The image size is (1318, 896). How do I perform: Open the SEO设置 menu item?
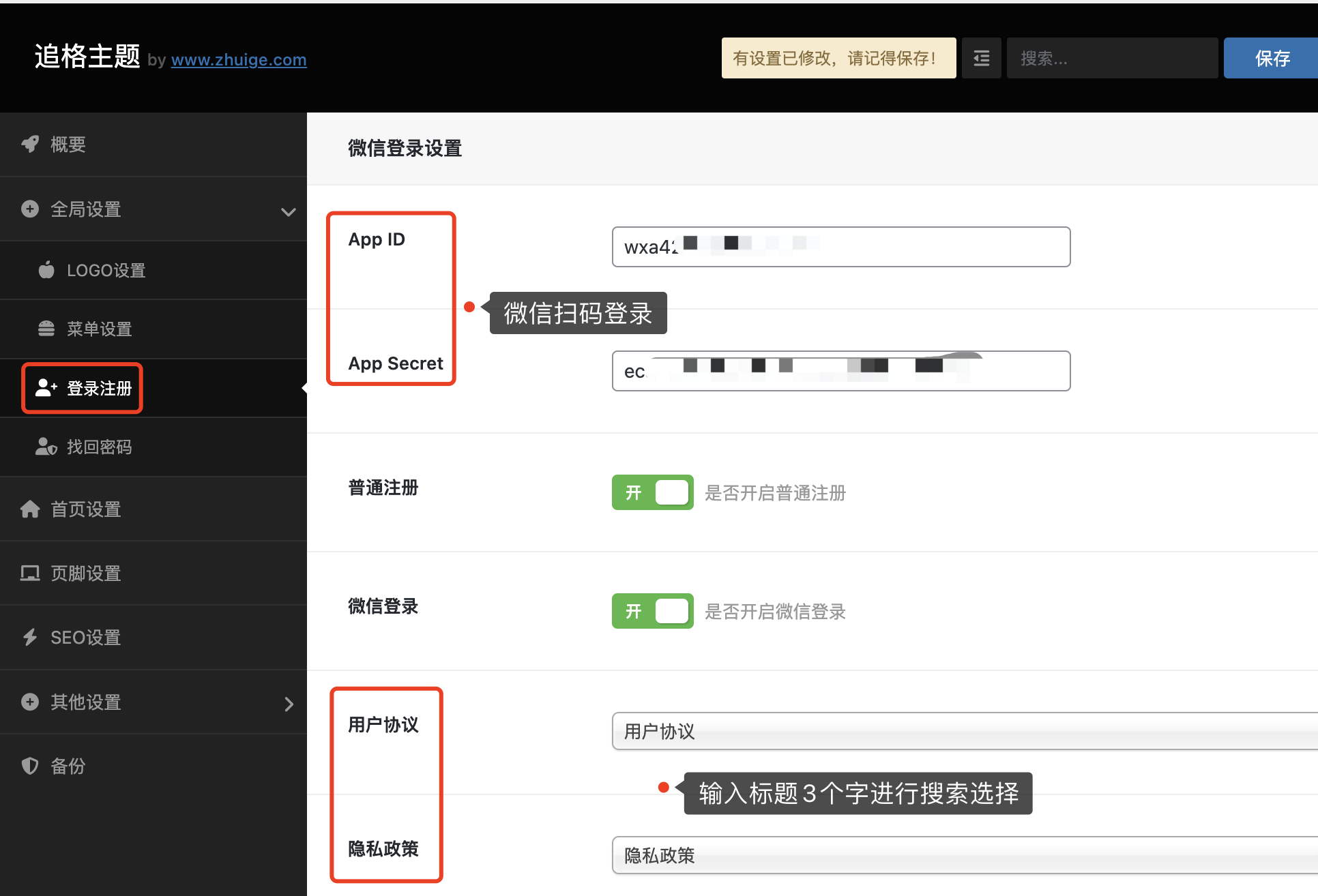tap(153, 637)
